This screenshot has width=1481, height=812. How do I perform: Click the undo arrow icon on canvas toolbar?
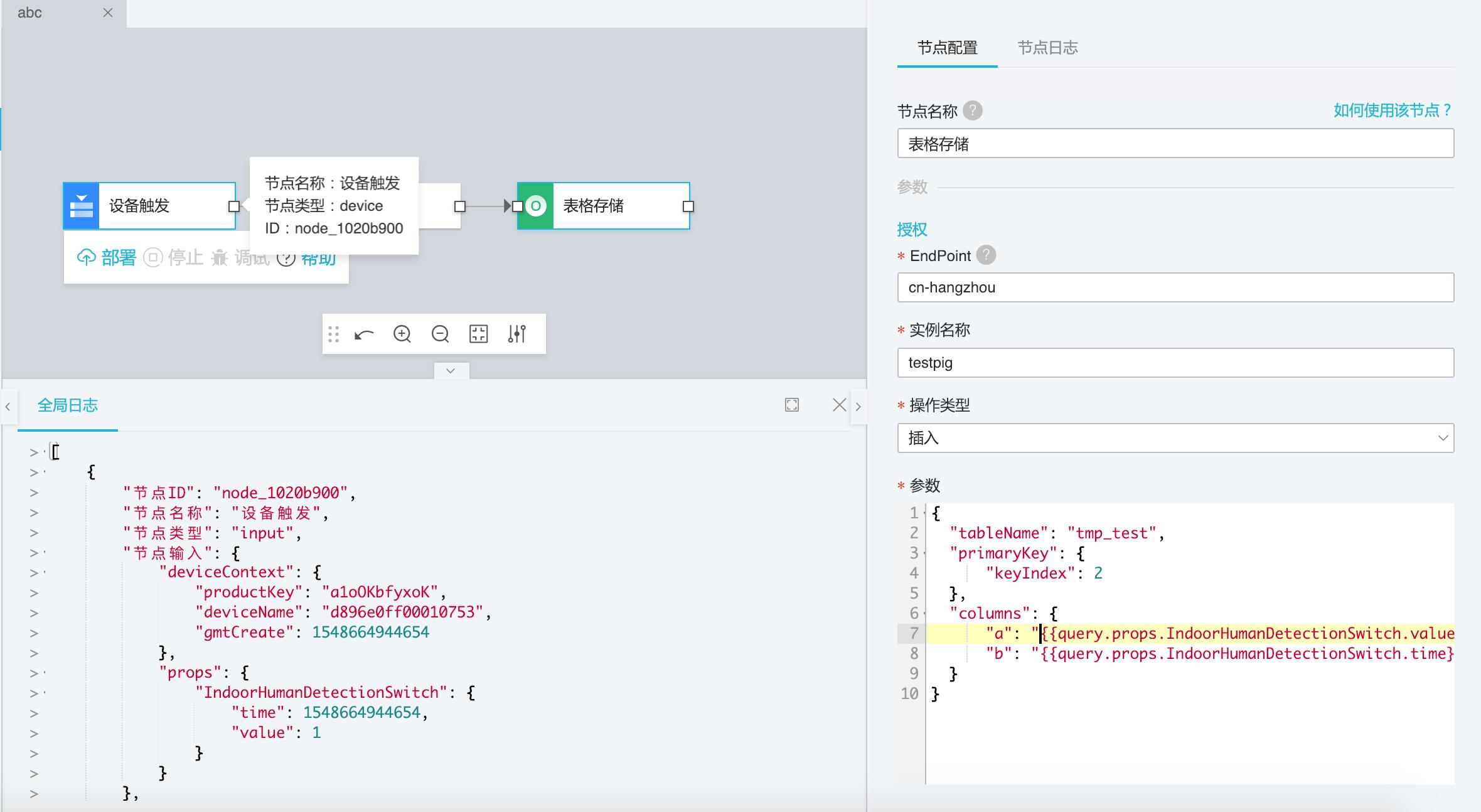click(x=365, y=334)
